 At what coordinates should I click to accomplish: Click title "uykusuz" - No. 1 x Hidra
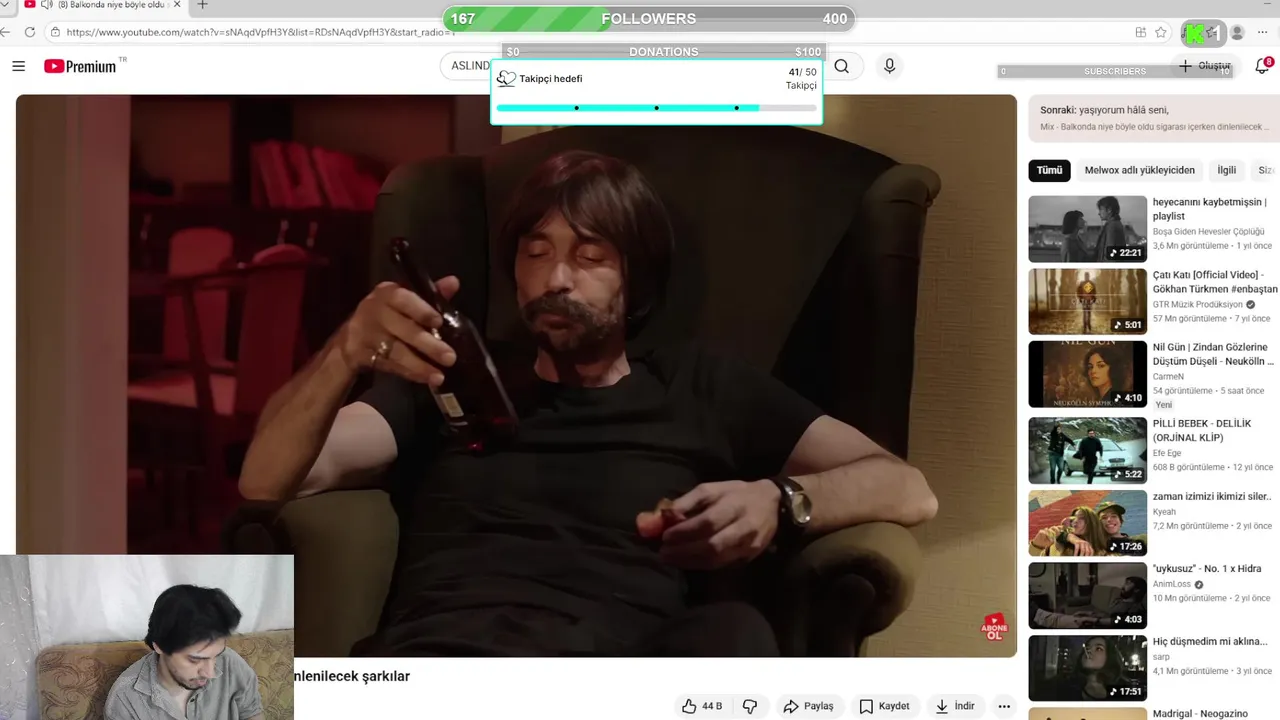(1207, 569)
